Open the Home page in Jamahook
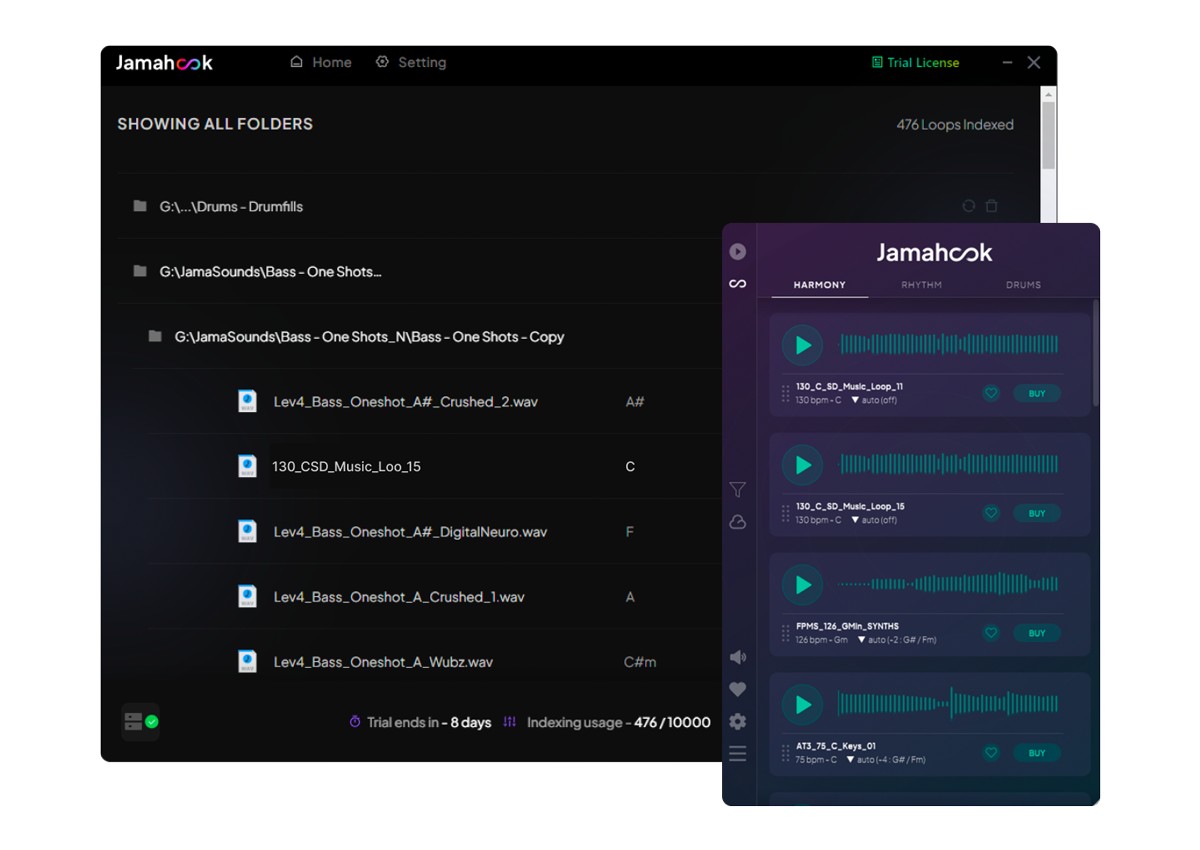 (x=320, y=62)
